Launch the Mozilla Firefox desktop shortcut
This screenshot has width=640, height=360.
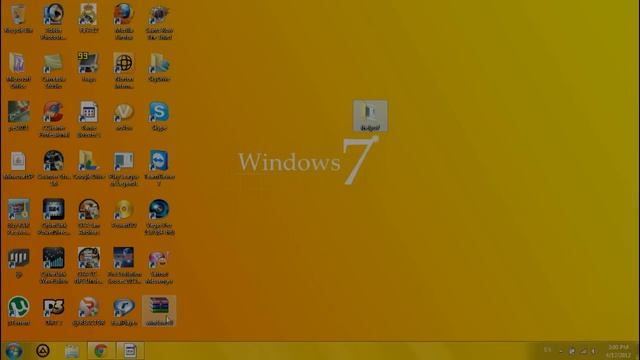[124, 22]
